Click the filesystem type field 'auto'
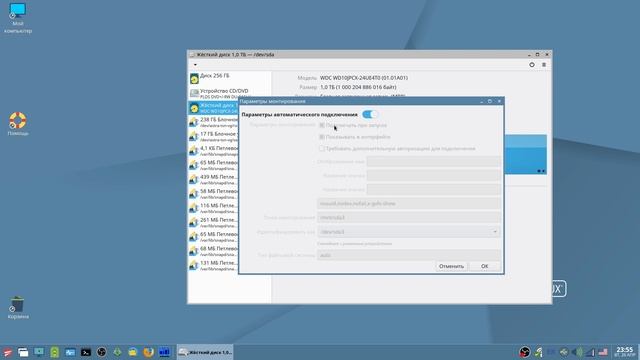The image size is (640, 360). [x=409, y=255]
